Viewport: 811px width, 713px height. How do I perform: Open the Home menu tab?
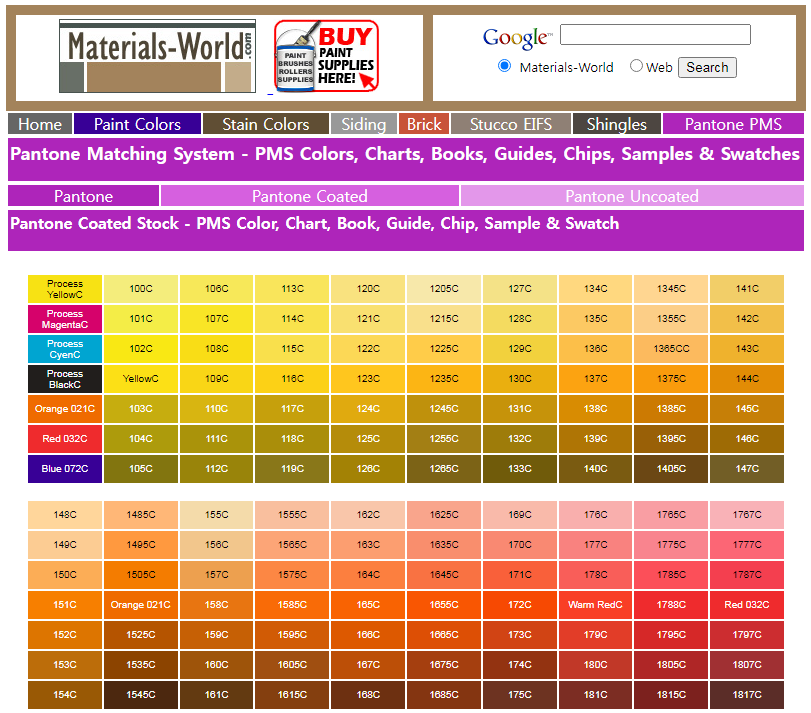[x=40, y=124]
